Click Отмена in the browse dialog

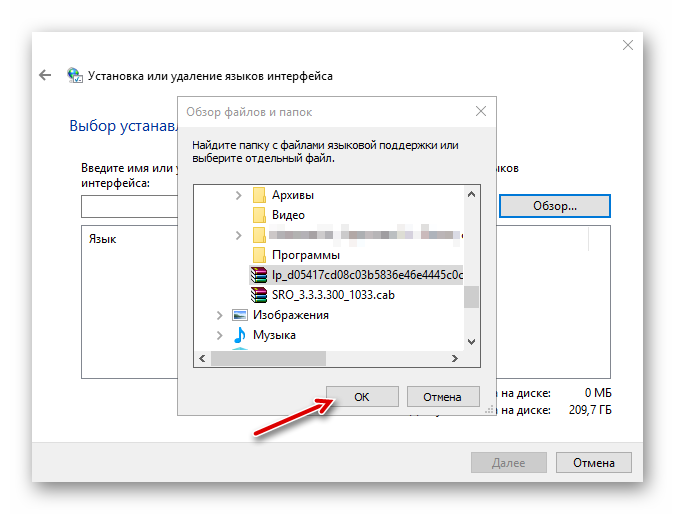click(443, 396)
